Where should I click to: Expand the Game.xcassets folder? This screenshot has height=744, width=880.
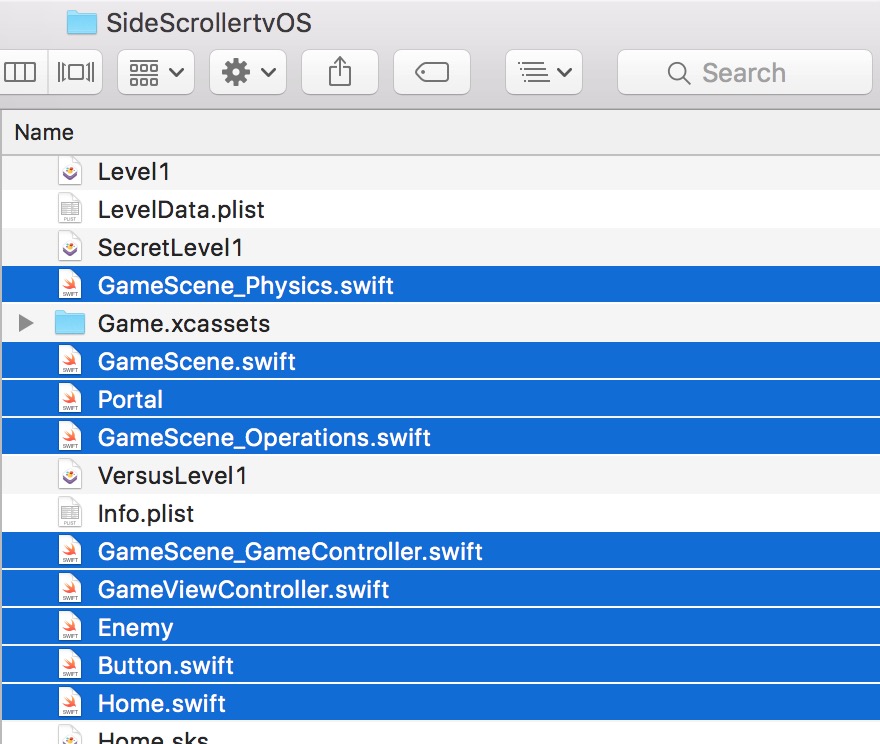(x=24, y=323)
